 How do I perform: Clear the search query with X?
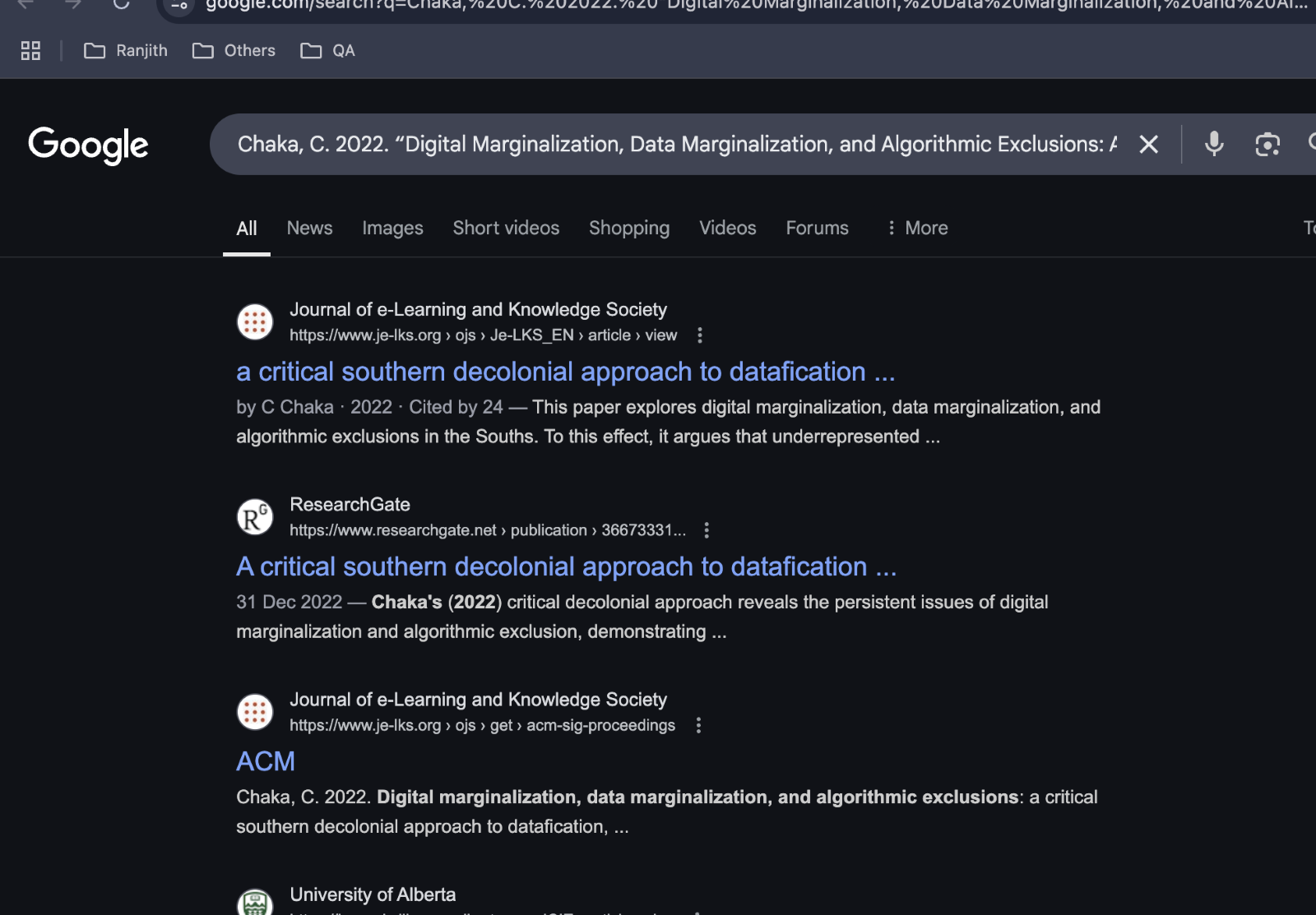coord(1148,145)
